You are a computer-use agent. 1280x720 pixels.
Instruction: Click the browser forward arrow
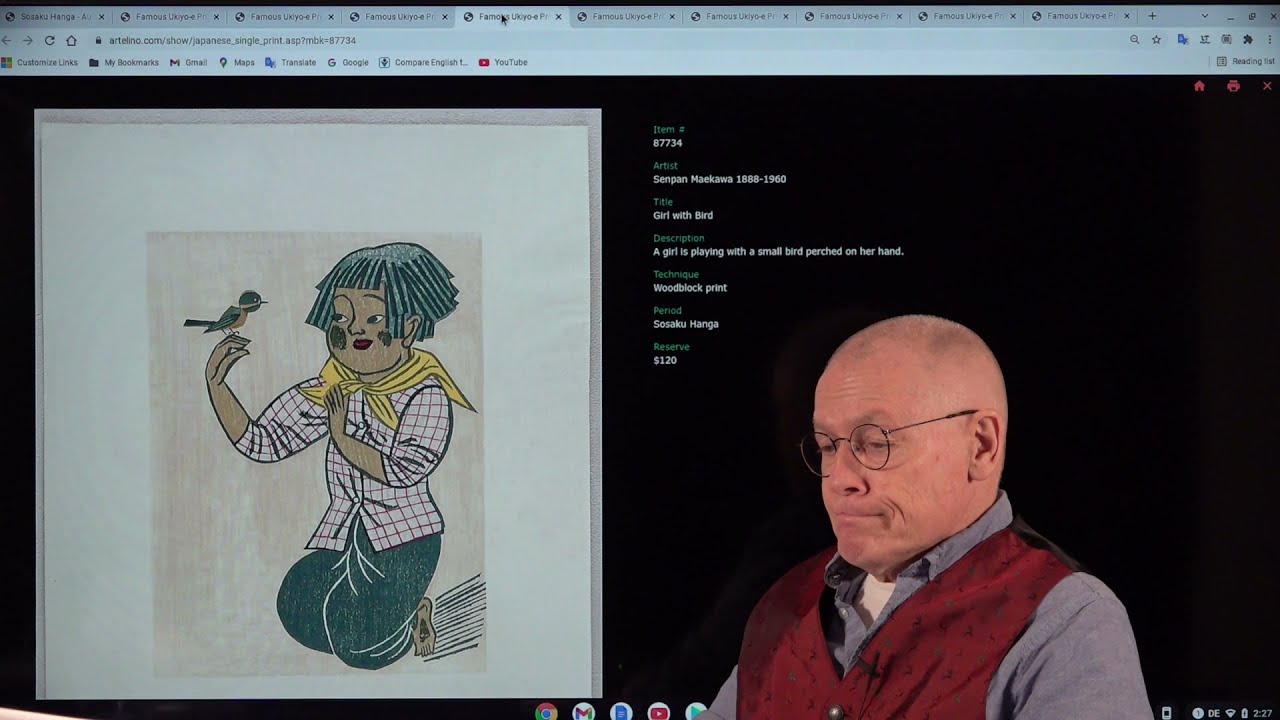pos(27,40)
